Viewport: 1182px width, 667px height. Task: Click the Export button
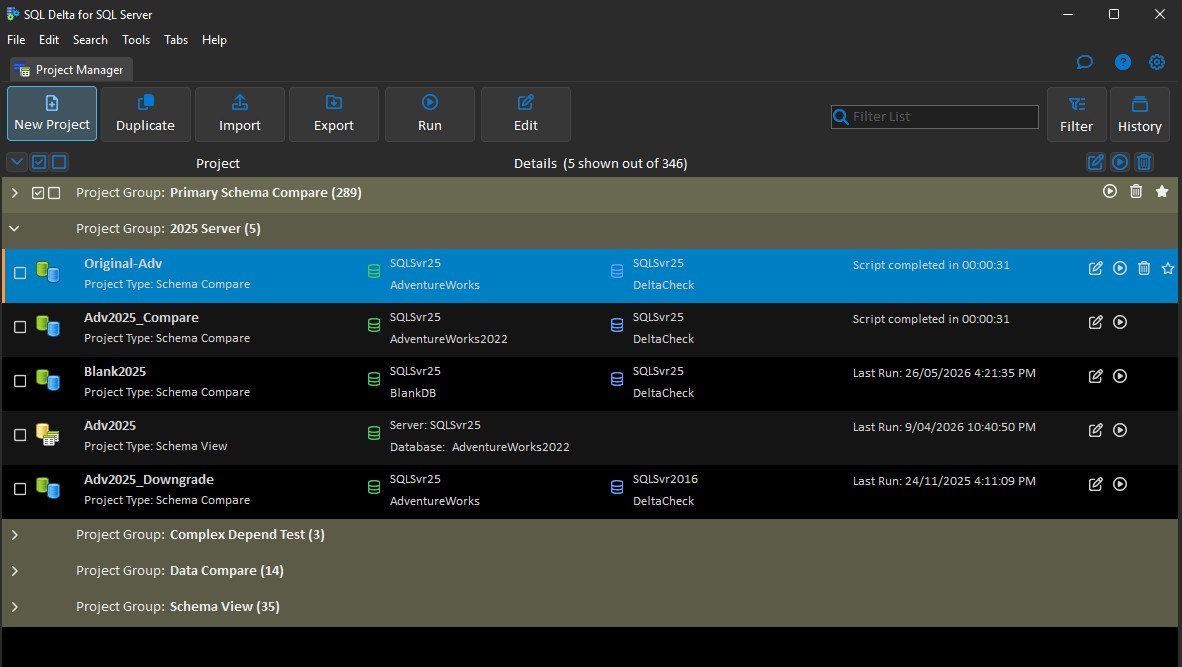tap(334, 114)
